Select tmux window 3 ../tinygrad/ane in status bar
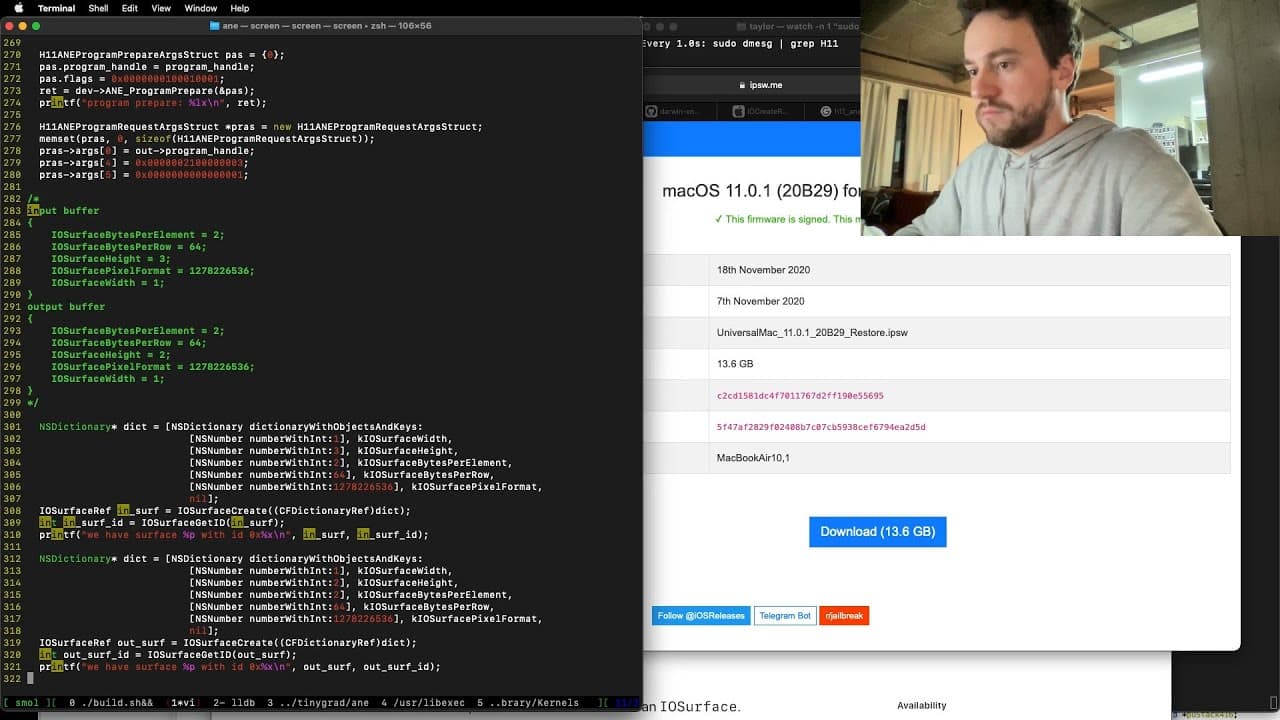The width and height of the screenshot is (1280, 720). pos(318,703)
